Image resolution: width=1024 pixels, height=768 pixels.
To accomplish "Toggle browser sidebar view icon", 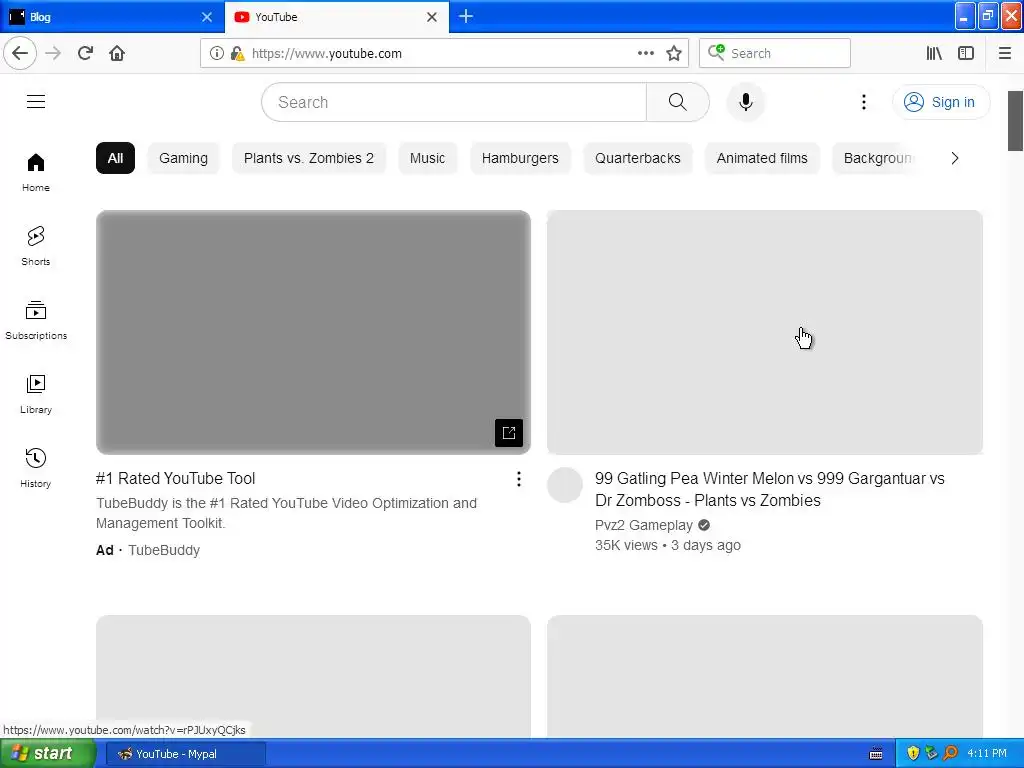I will click(x=966, y=54).
